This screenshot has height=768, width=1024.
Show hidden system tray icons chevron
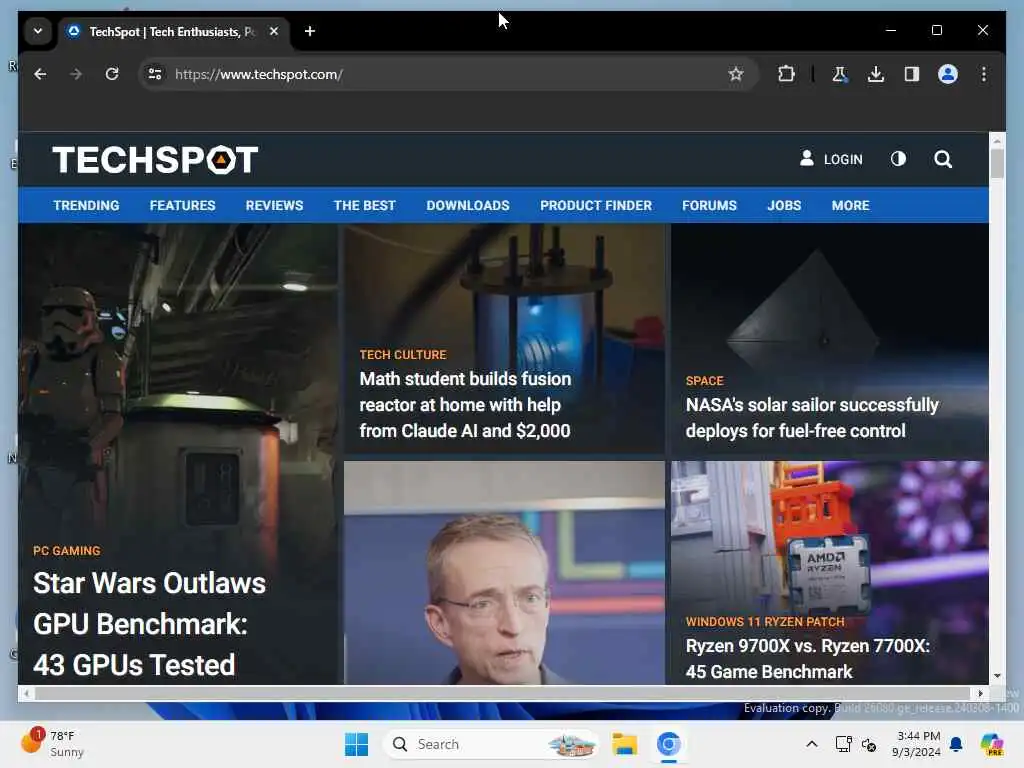pyautogui.click(x=812, y=744)
